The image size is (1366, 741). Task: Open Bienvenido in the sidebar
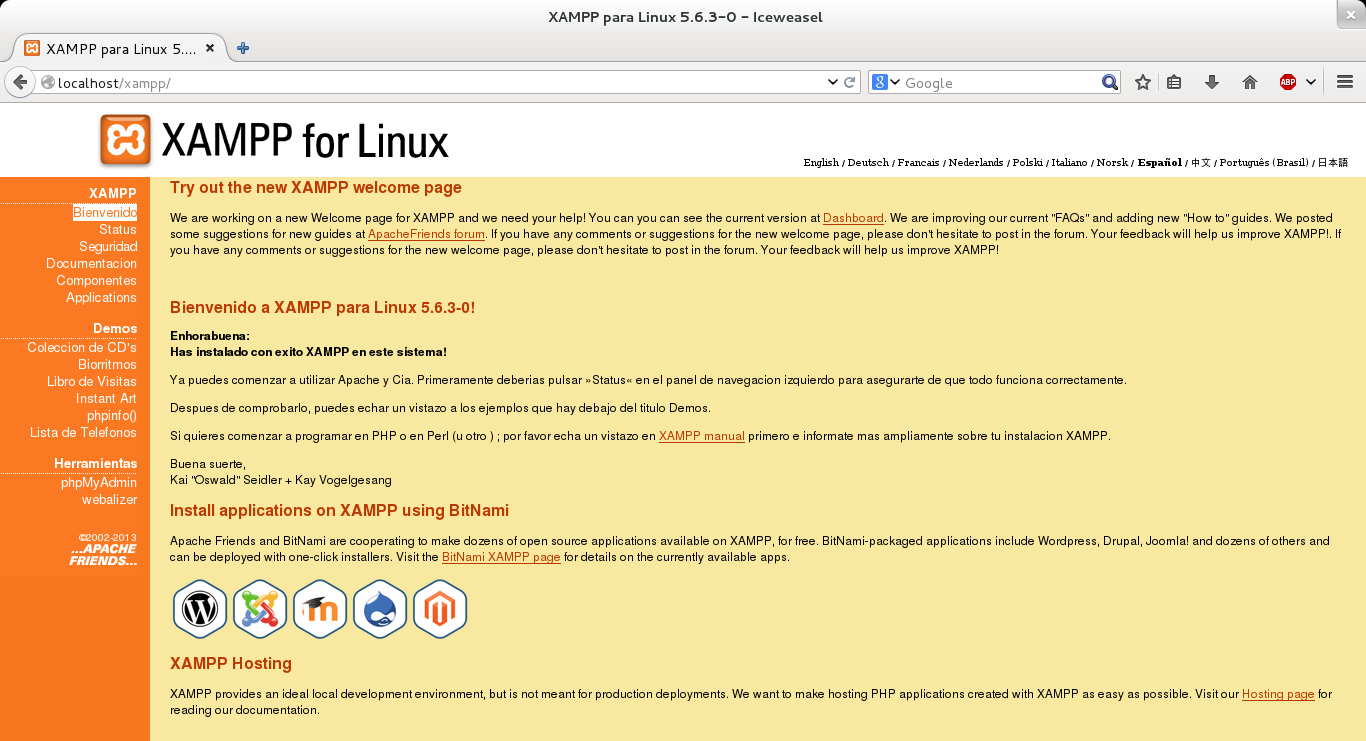tap(105, 213)
